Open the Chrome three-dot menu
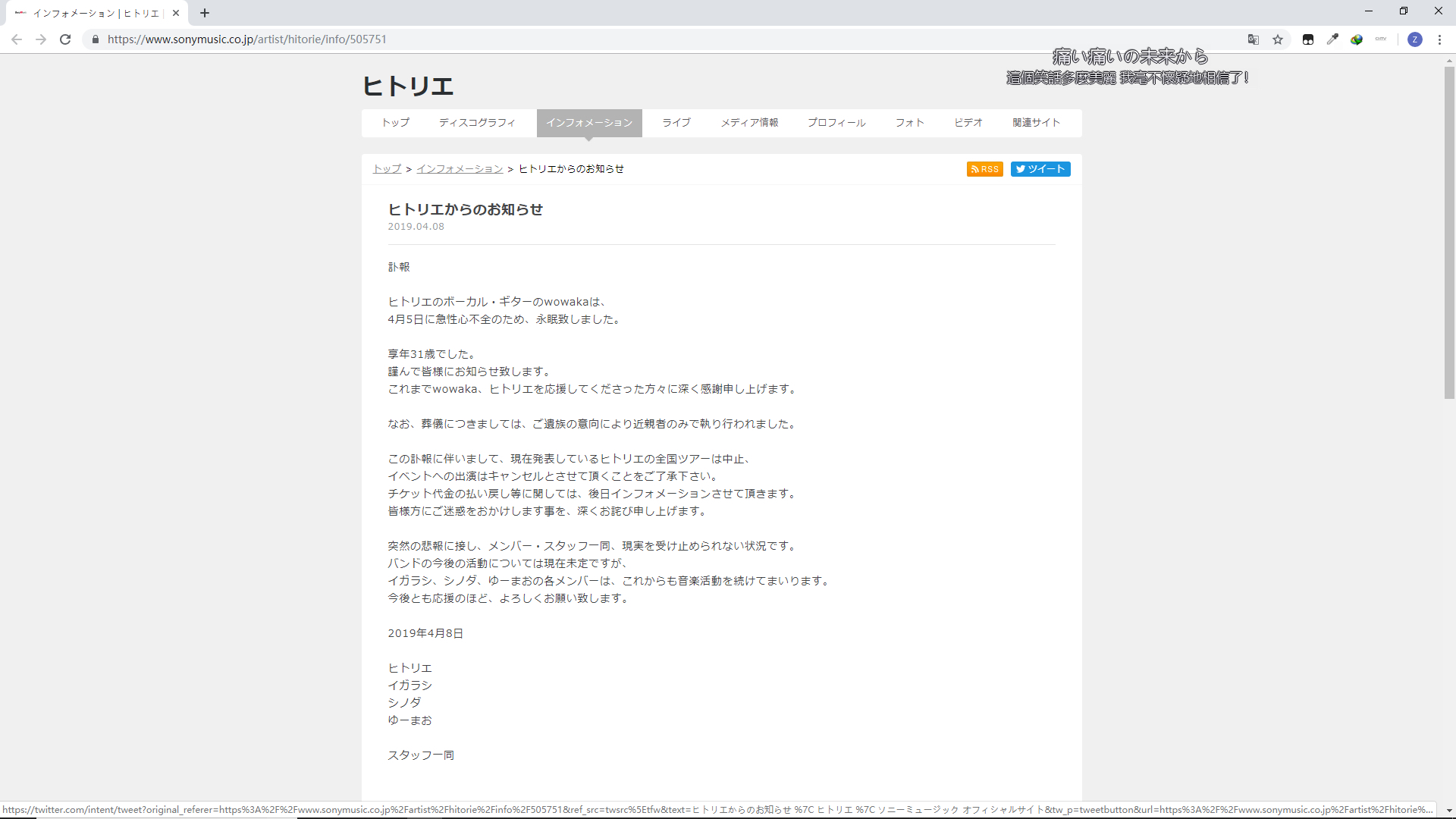Viewport: 1456px width, 819px height. point(1439,39)
